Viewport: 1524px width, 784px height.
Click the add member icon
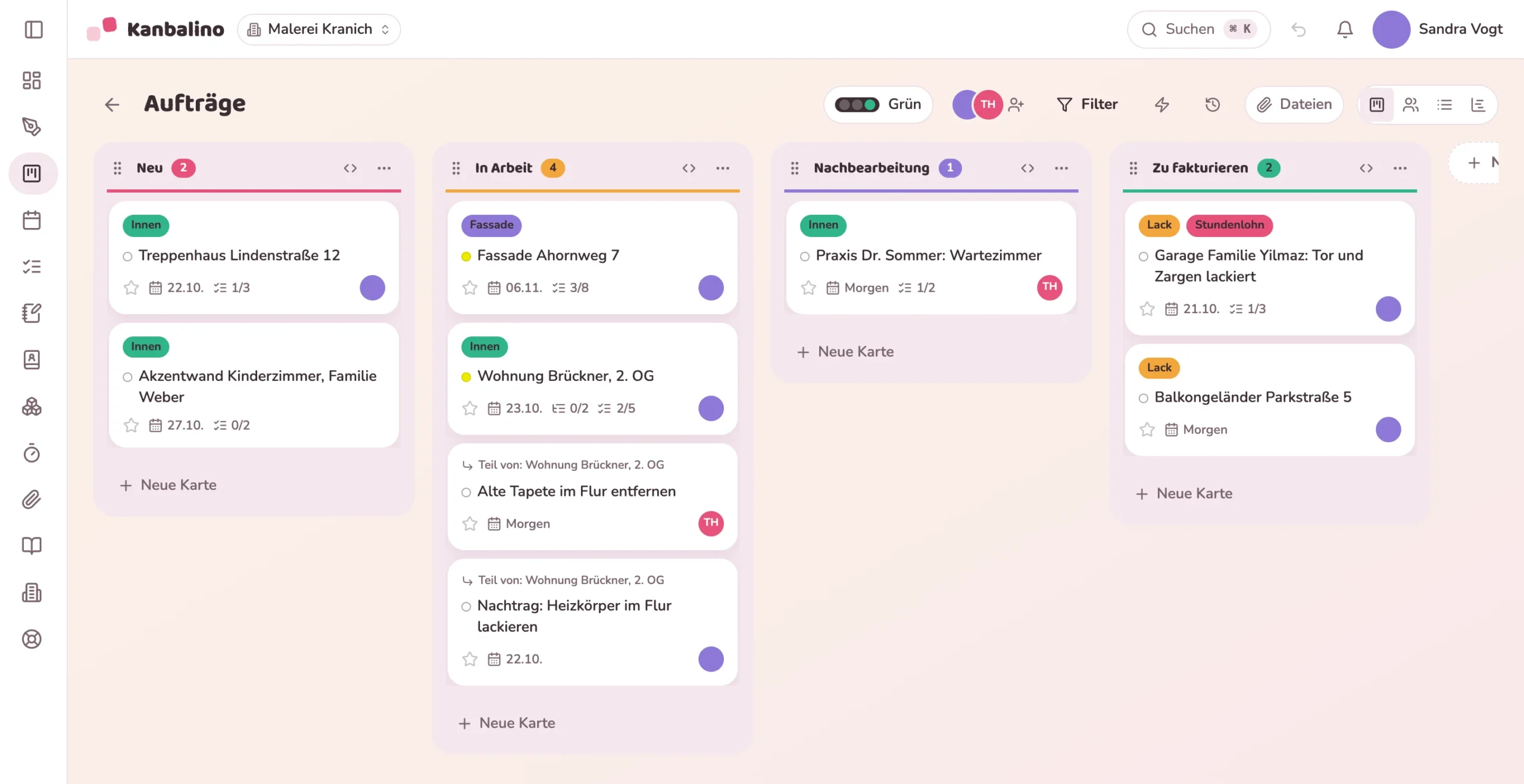(x=1016, y=105)
